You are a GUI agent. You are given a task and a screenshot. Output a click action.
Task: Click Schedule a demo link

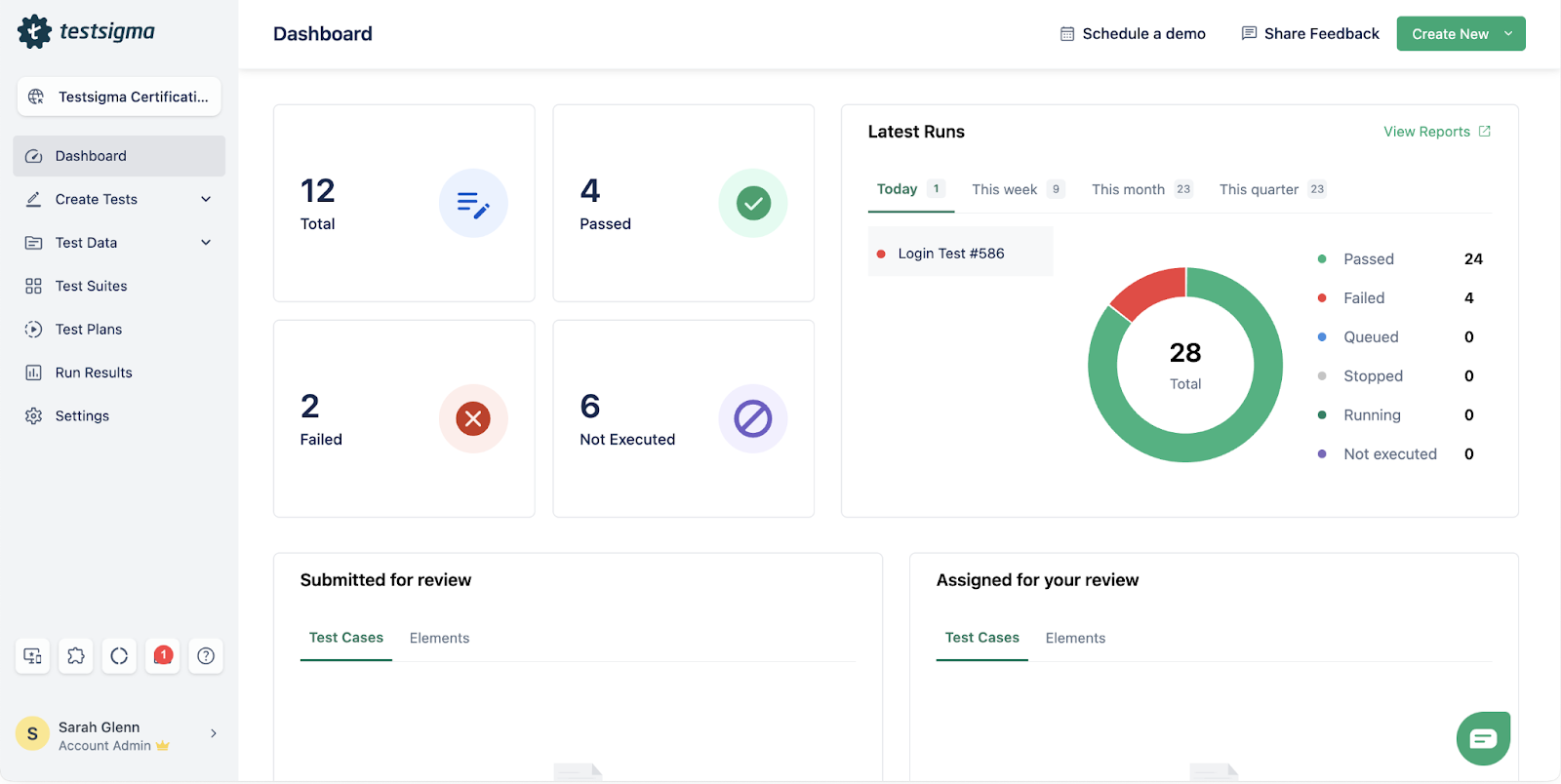coord(1133,34)
